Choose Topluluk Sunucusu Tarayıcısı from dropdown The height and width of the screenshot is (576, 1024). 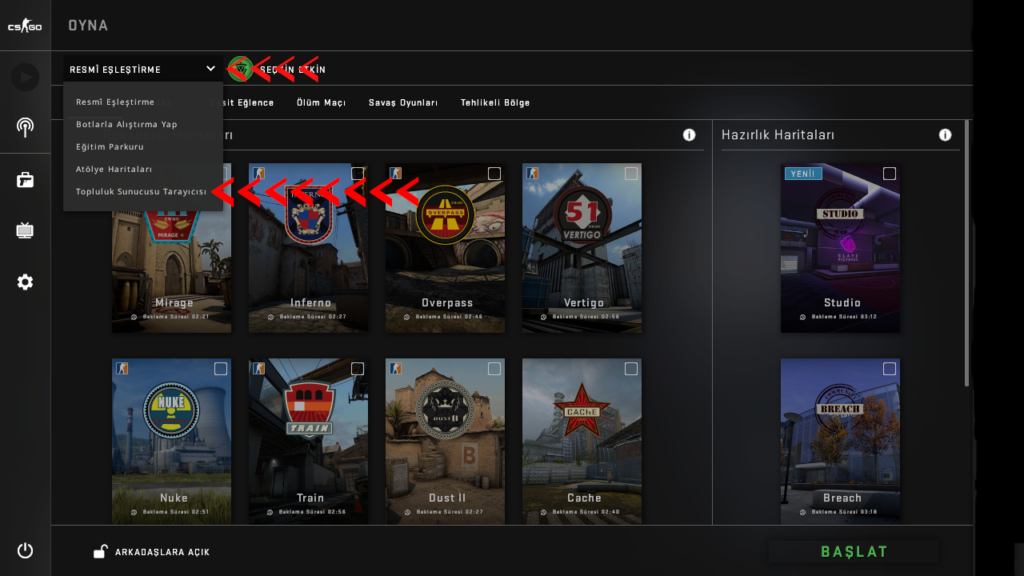tap(141, 191)
